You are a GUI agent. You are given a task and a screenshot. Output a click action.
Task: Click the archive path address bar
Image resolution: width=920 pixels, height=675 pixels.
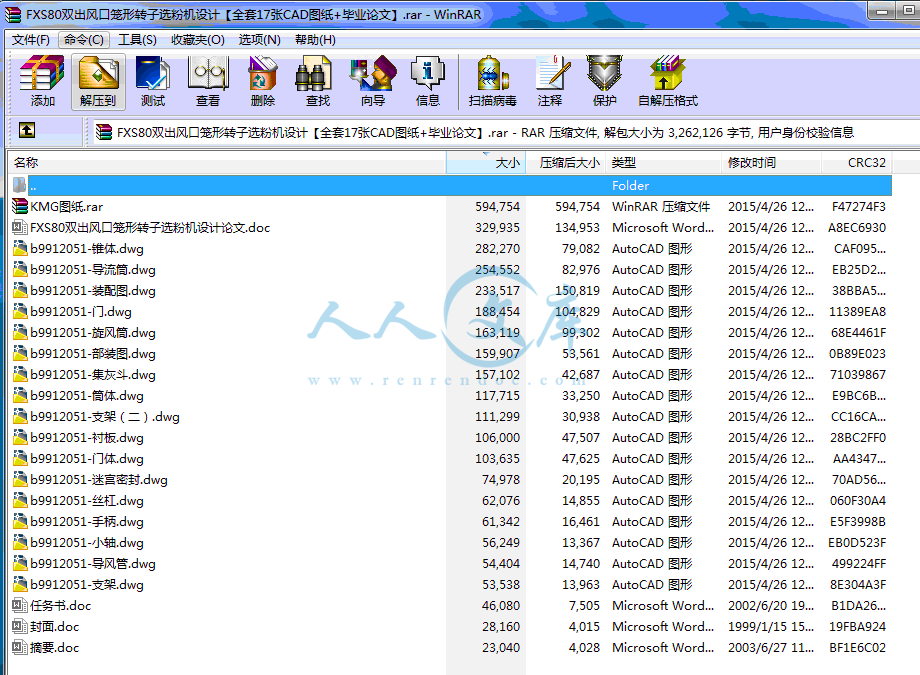(505, 133)
